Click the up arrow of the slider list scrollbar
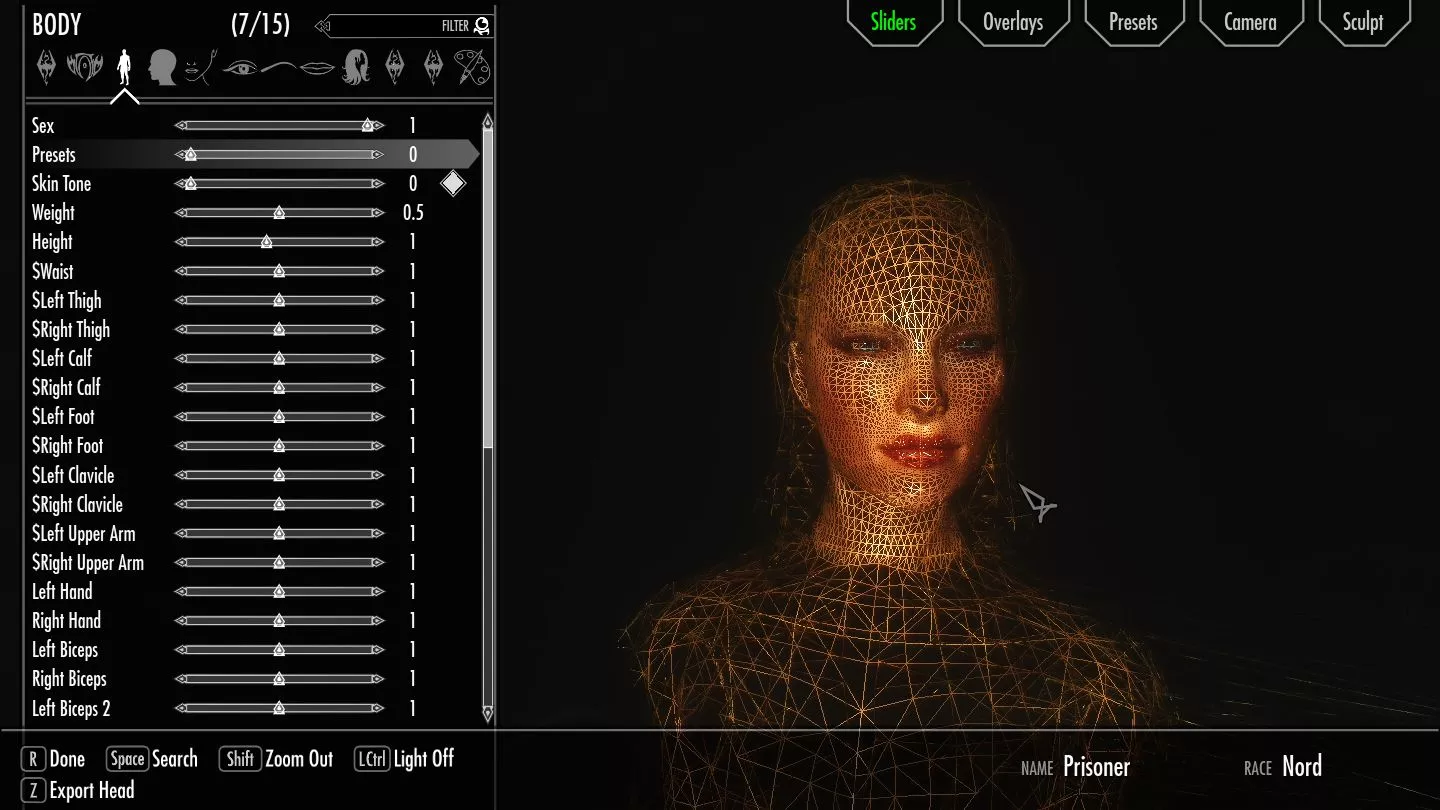The width and height of the screenshot is (1440, 810). tap(488, 122)
